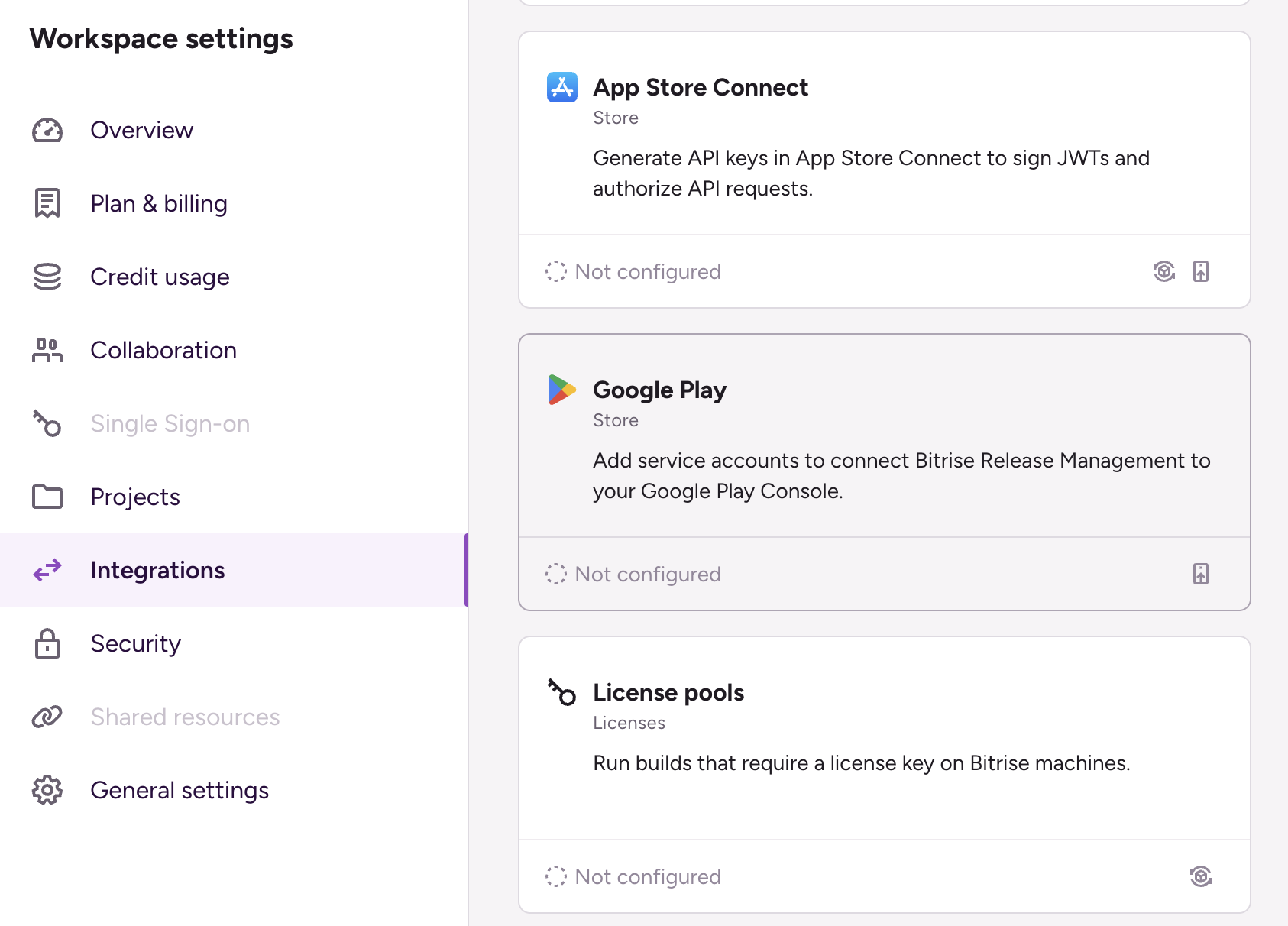Viewport: 1288px width, 926px height.
Task: Click the lock icon beside Security
Action: point(47,643)
